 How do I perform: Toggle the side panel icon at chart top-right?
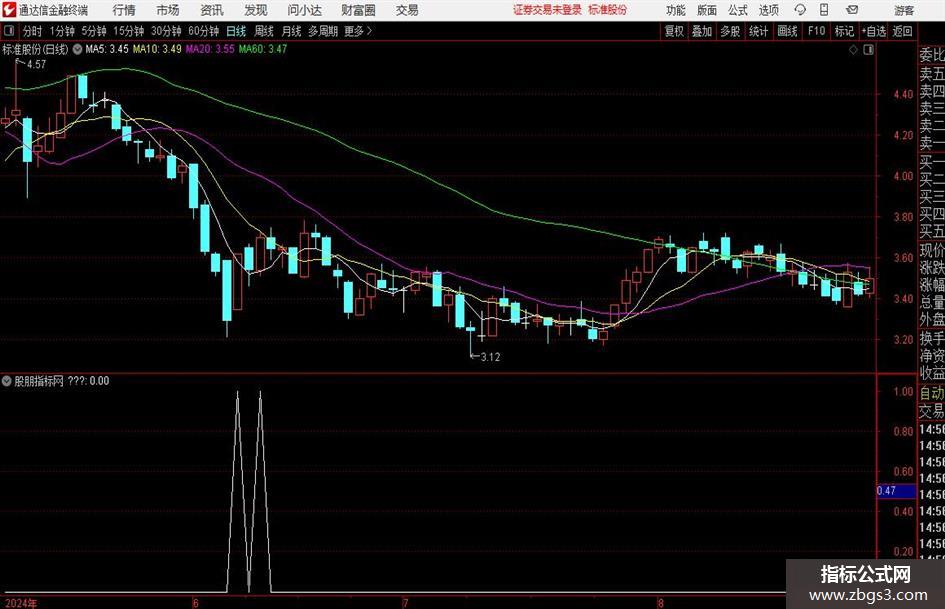tap(868, 50)
